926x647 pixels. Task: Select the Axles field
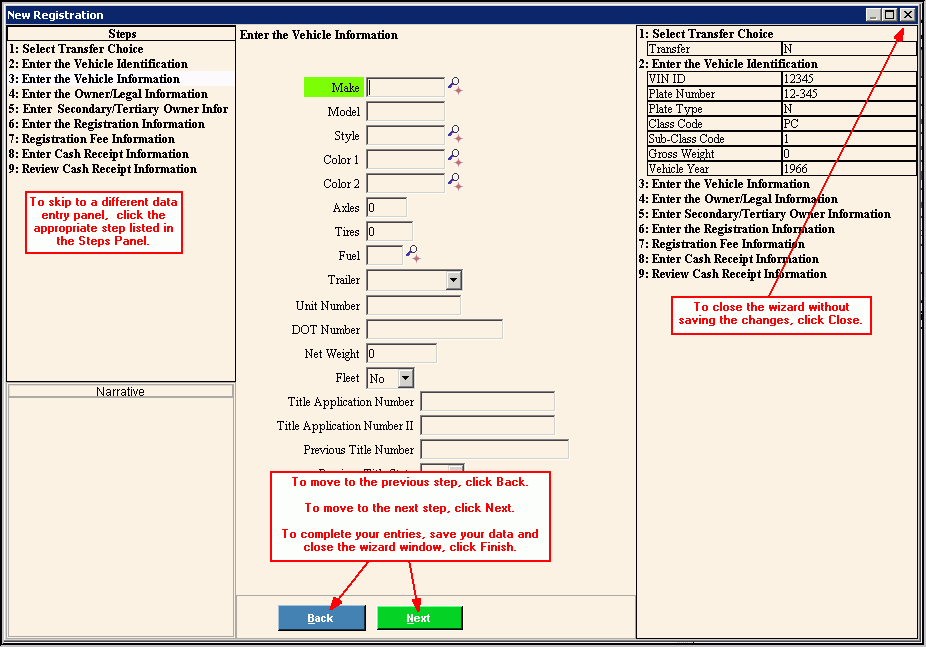386,208
